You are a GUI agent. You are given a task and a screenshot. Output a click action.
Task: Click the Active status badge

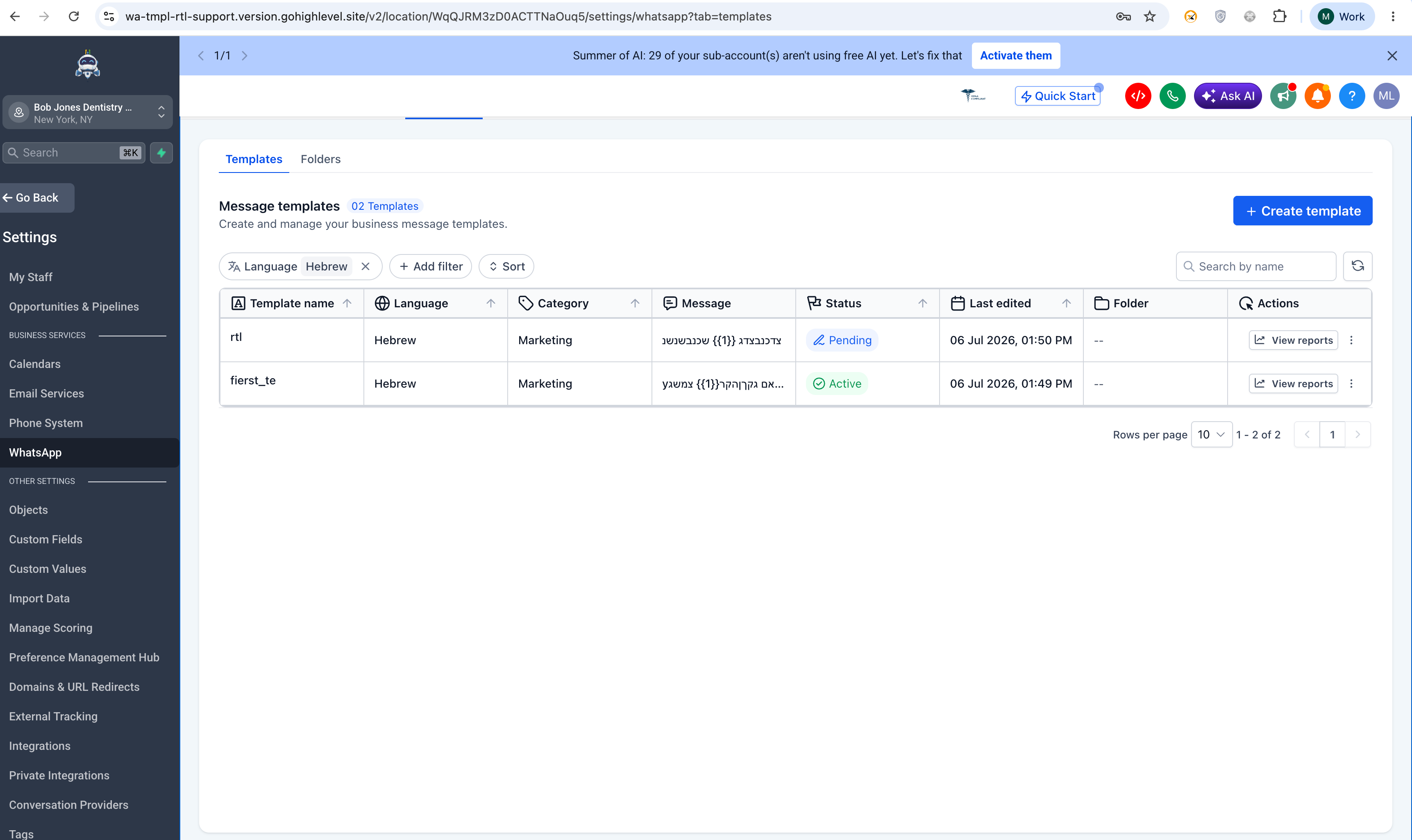click(836, 384)
